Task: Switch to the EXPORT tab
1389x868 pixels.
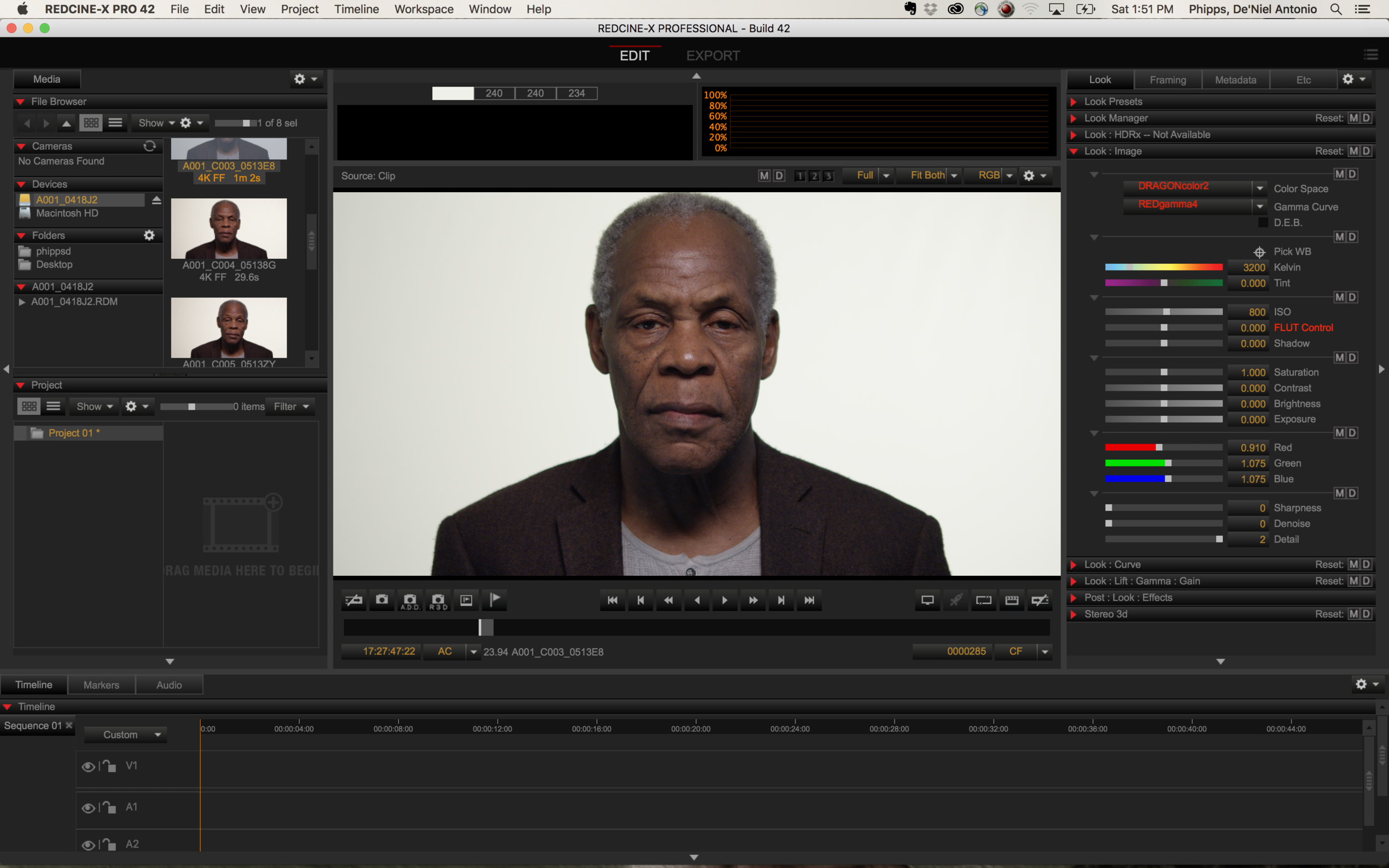Action: [713, 56]
